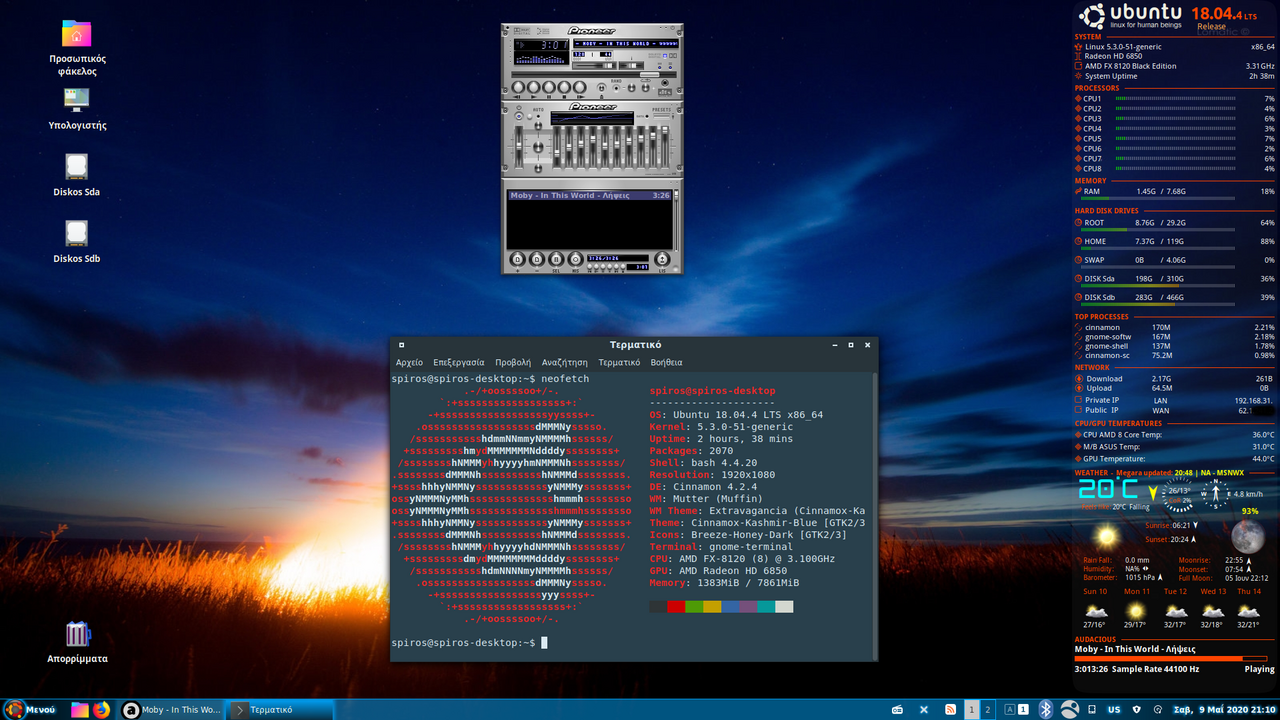1280x720 pixels.
Task: Switch to the Τερματικό taskbar window
Action: coord(280,710)
